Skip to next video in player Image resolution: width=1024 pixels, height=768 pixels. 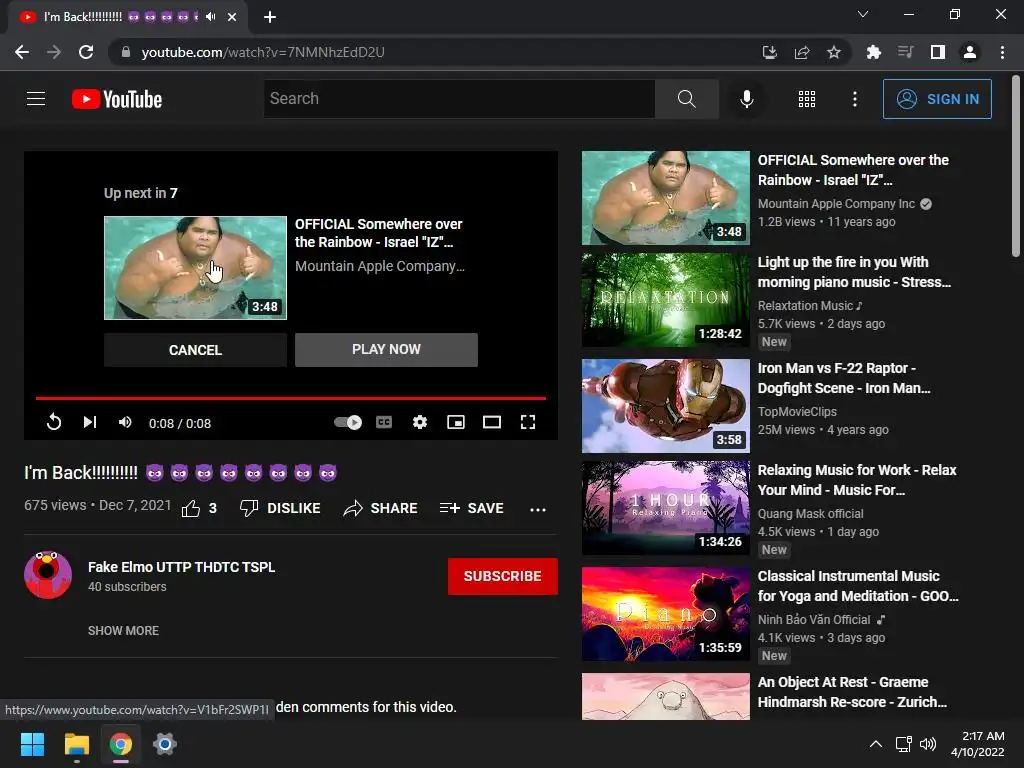pyautogui.click(x=89, y=423)
